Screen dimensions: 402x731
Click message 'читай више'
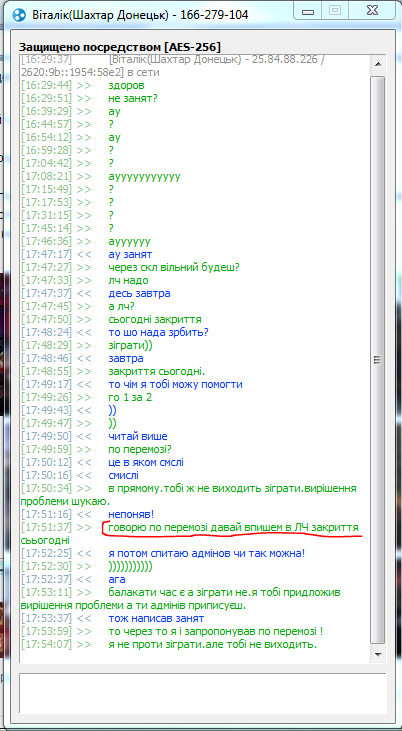[x=137, y=436]
